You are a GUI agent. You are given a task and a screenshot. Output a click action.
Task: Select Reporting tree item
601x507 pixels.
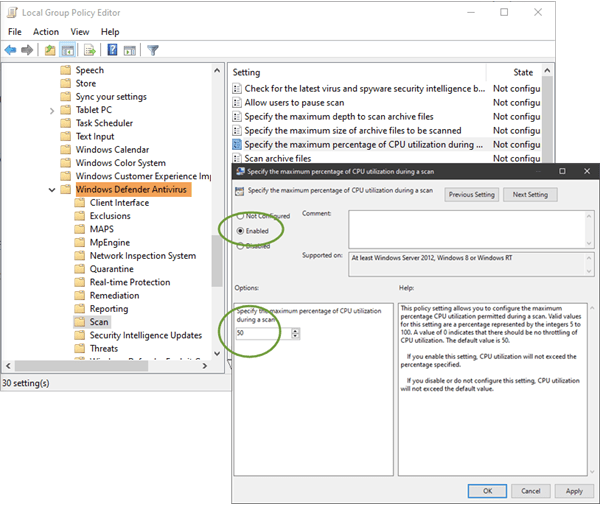pos(109,308)
